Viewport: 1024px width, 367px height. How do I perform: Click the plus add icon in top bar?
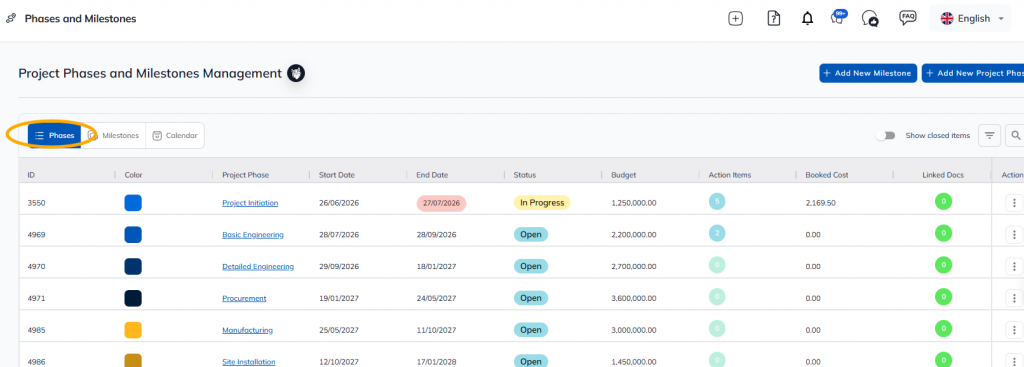coord(735,19)
